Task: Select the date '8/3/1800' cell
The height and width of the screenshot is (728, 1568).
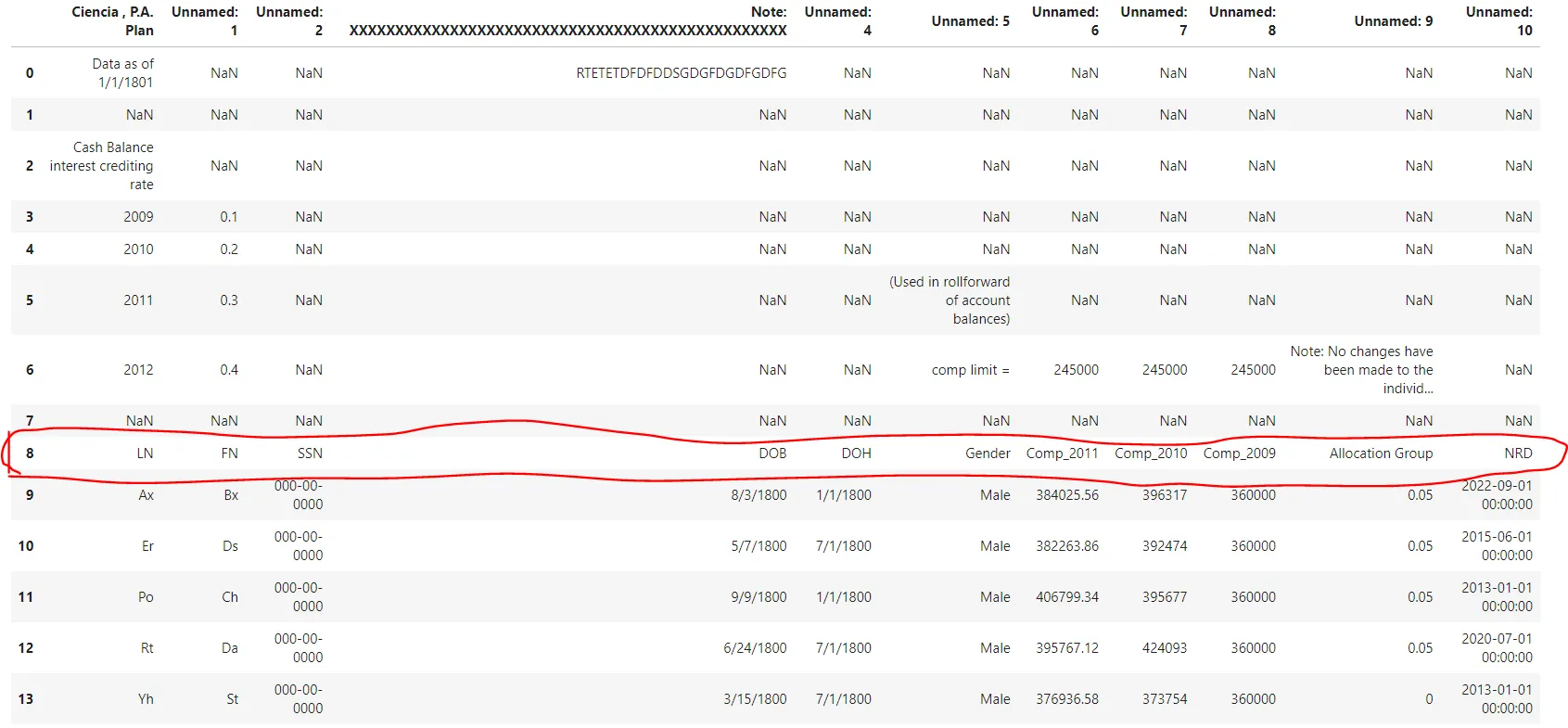Action: [759, 495]
